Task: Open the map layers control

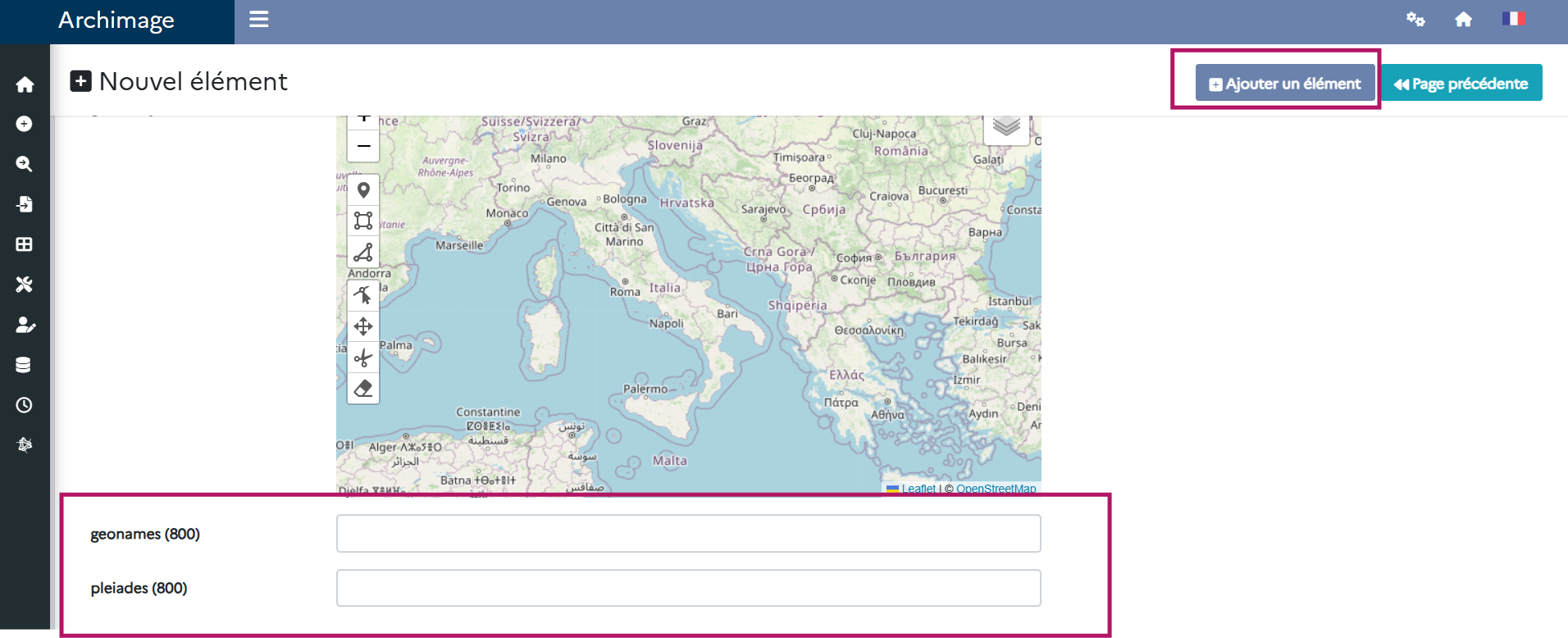Action: 1006,127
